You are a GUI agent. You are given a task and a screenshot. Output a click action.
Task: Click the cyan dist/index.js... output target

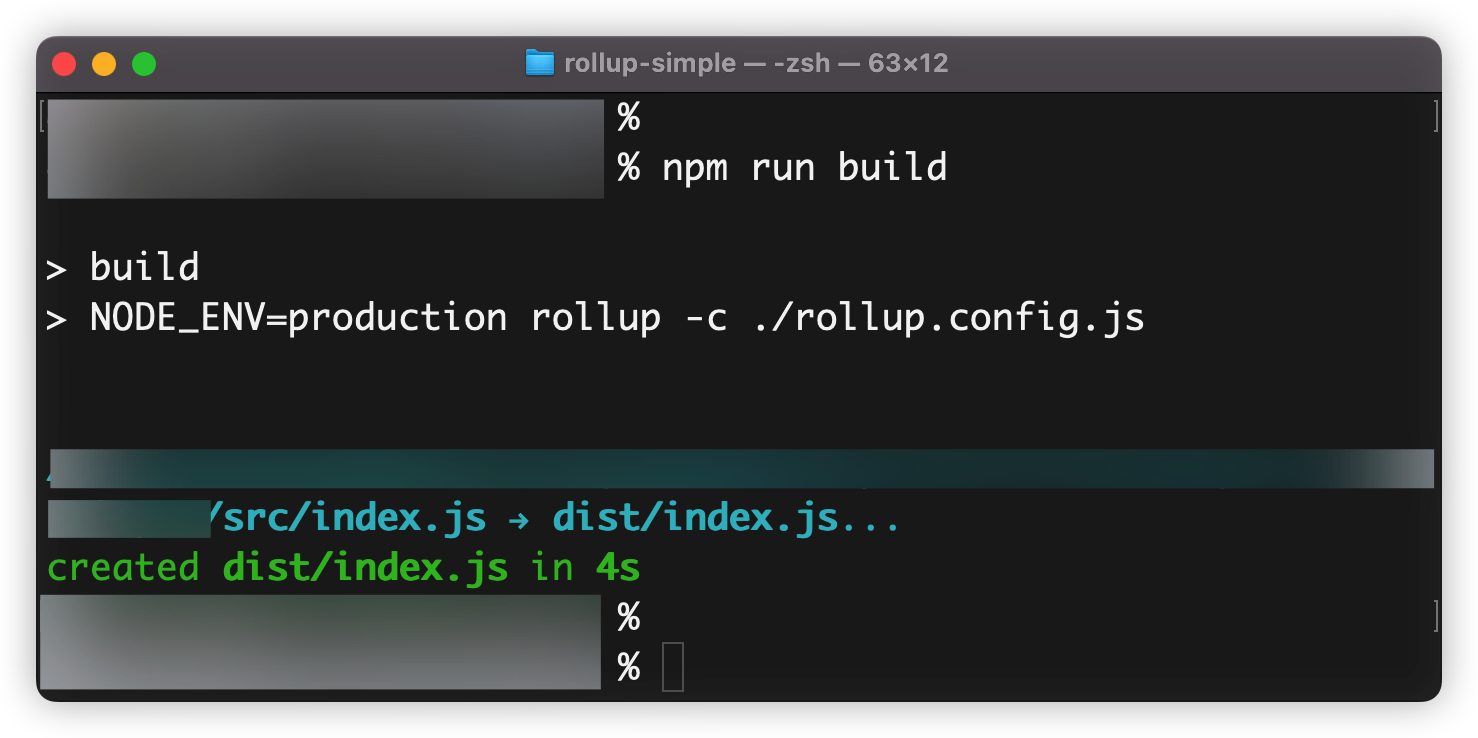[726, 519]
